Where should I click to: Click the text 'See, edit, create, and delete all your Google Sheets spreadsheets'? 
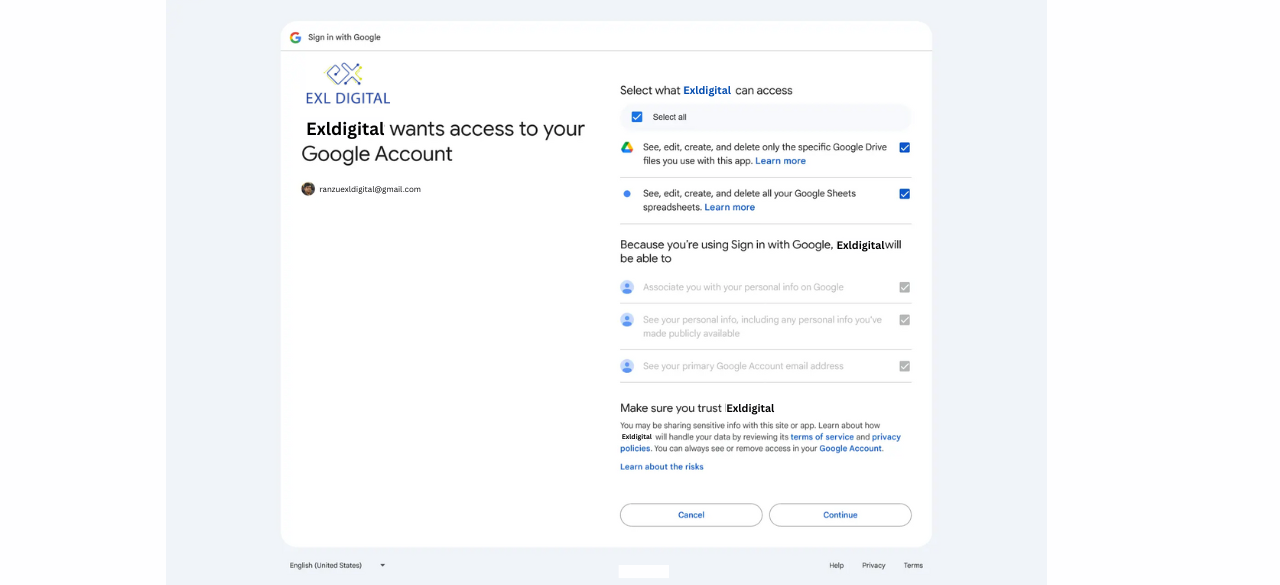click(x=749, y=200)
